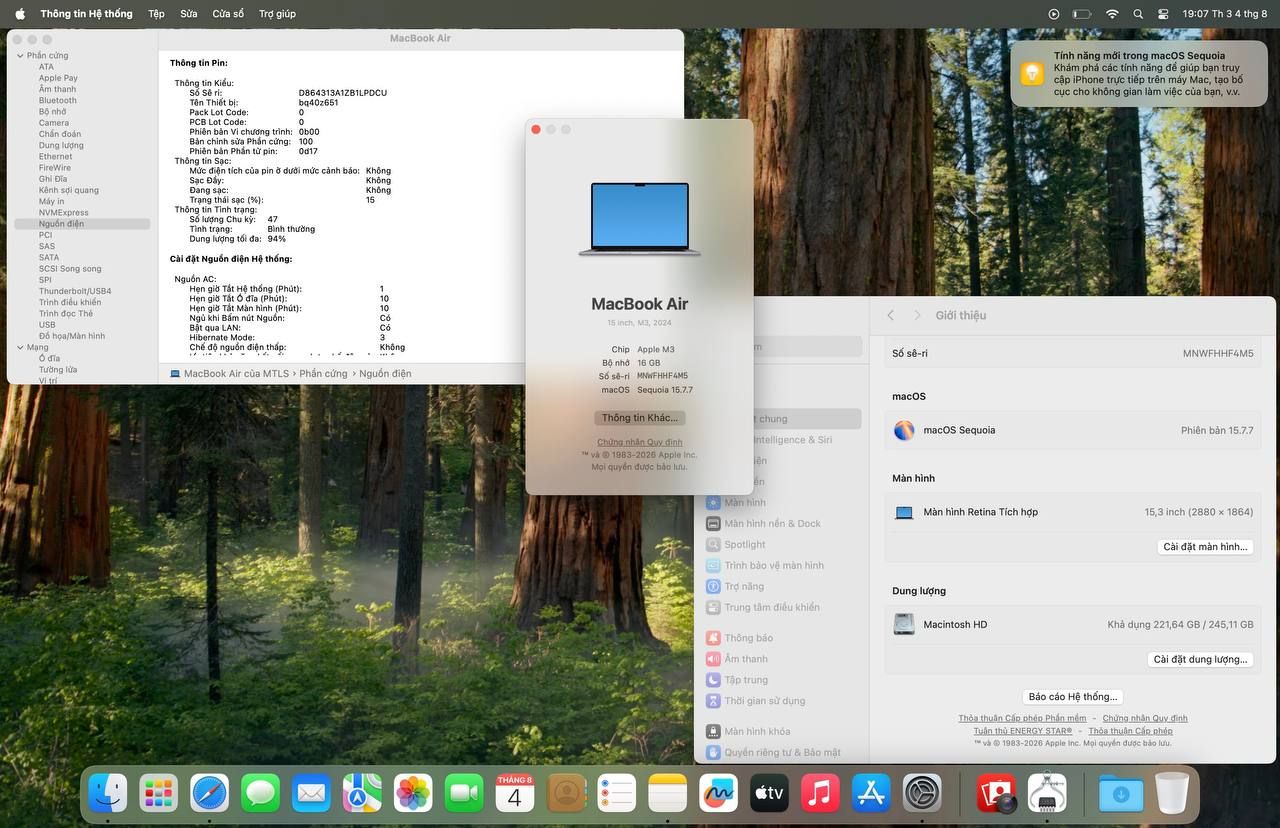Open Control Center in the menu bar
Viewport: 1280px width, 828px height.
pos(1163,14)
